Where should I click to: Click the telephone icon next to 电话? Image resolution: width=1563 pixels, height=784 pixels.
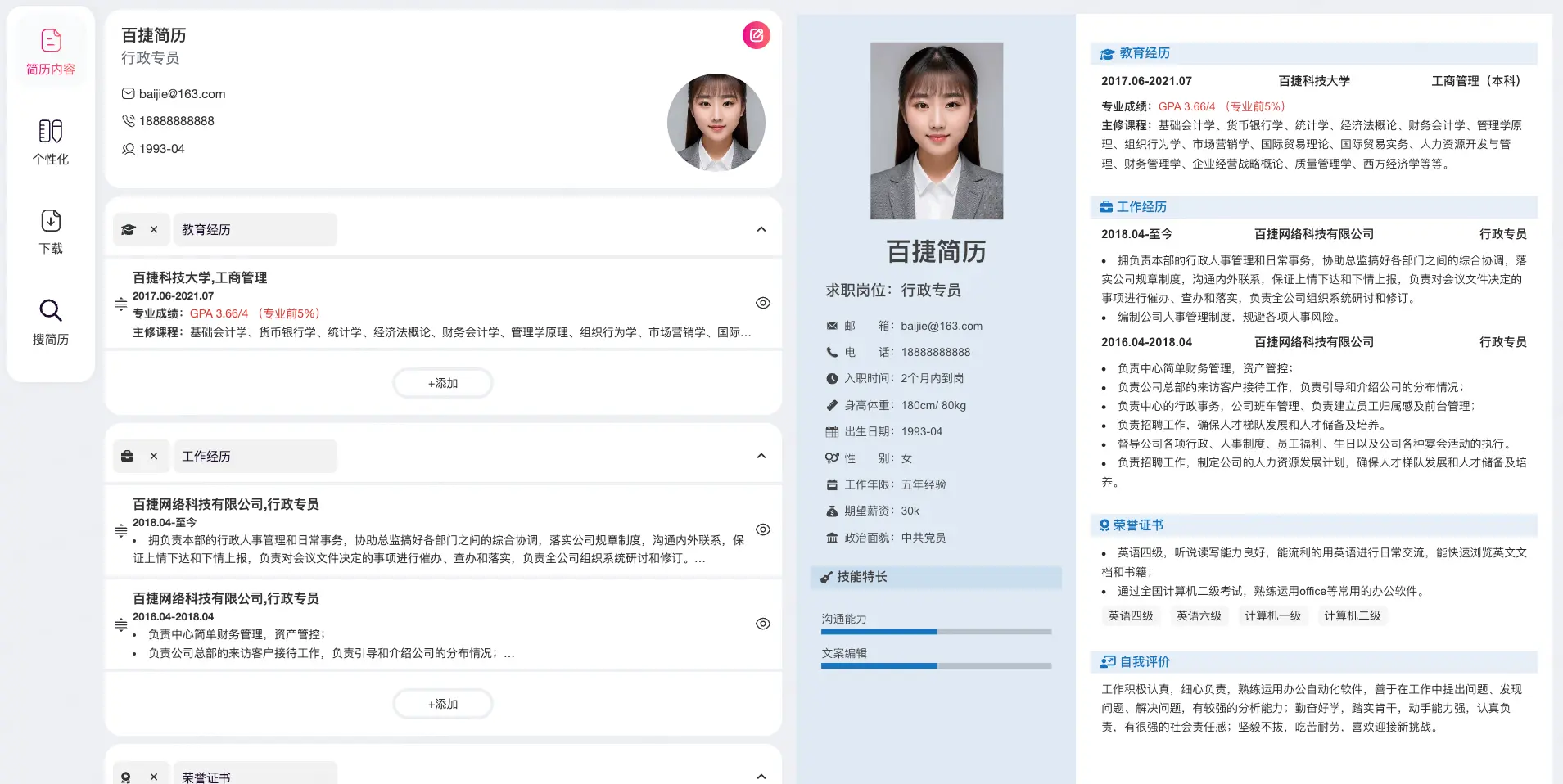click(832, 352)
